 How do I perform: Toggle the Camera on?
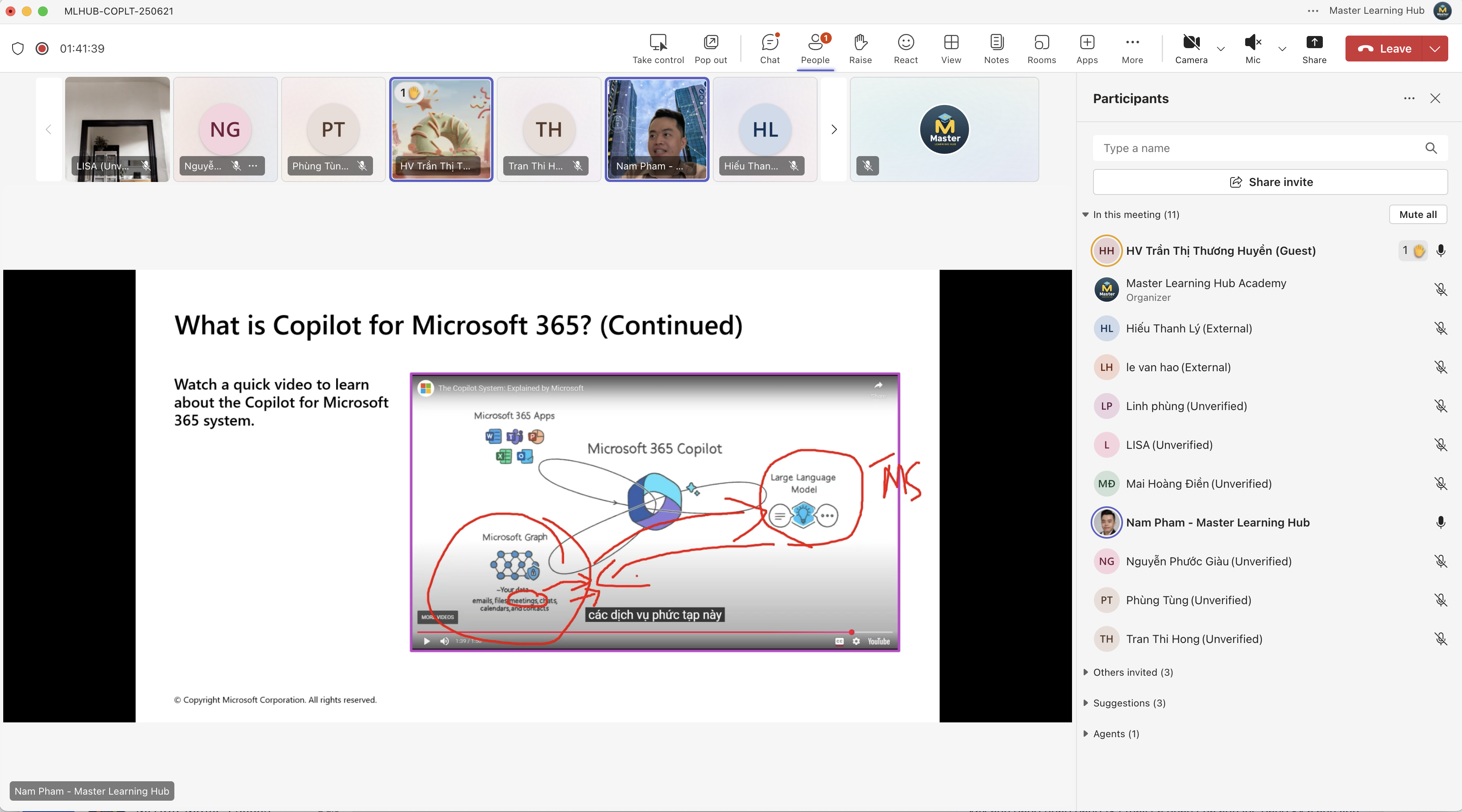[1191, 49]
